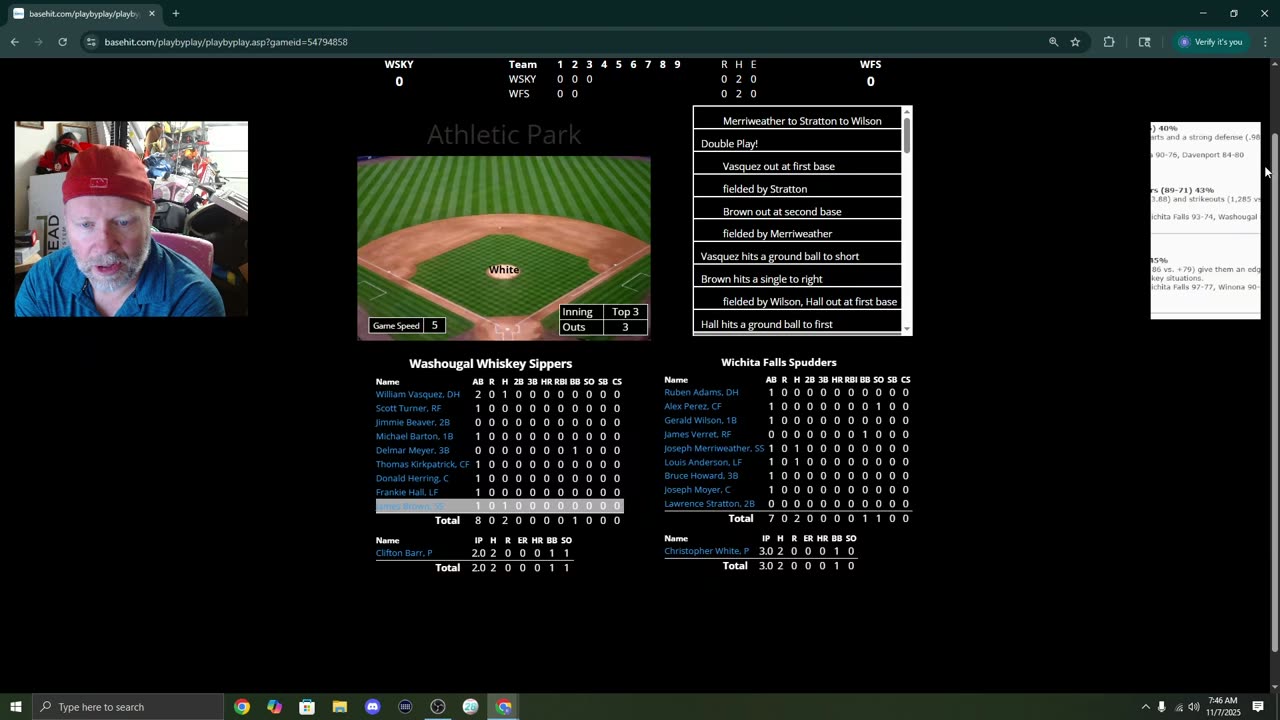Viewport: 1280px width, 720px height.
Task: Click the Verify it's you profile button
Action: click(x=1210, y=42)
